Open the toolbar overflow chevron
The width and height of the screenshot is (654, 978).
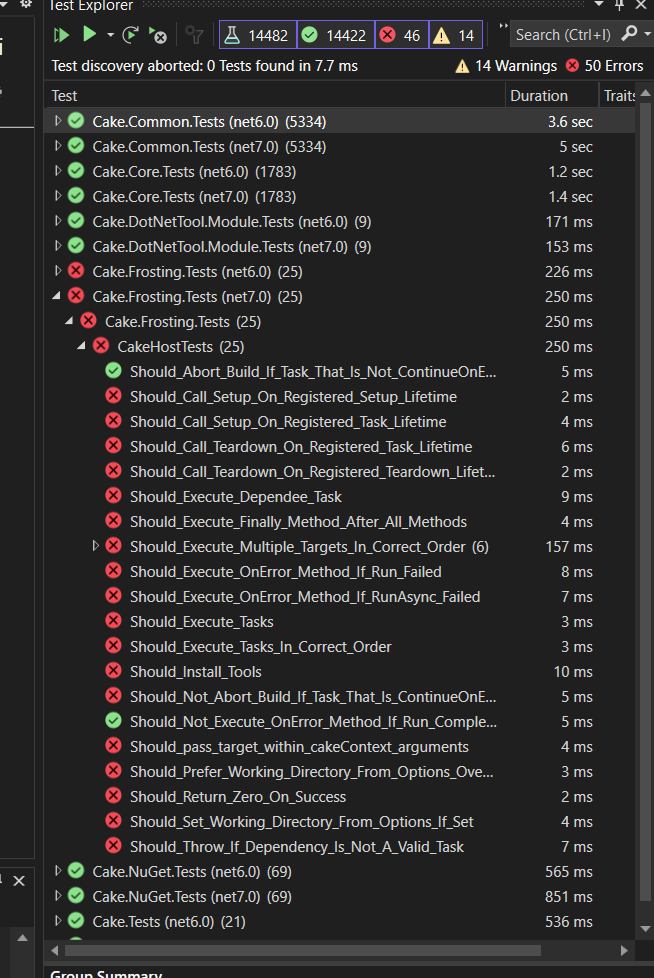point(503,27)
